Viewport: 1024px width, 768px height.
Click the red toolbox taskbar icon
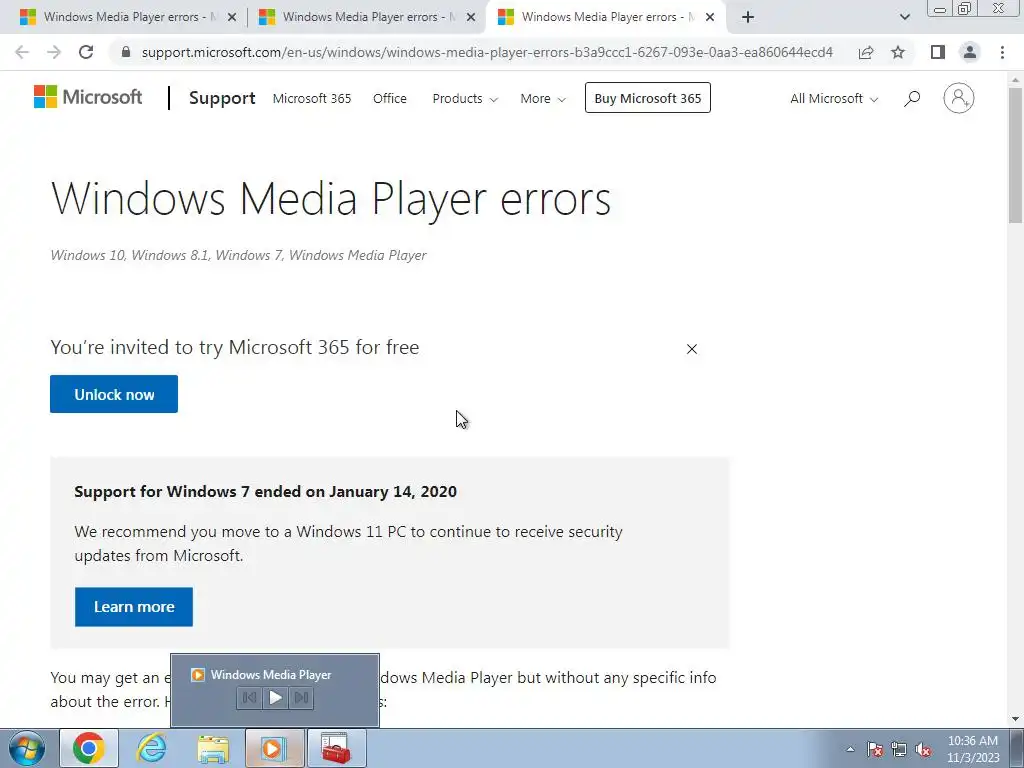[336, 748]
